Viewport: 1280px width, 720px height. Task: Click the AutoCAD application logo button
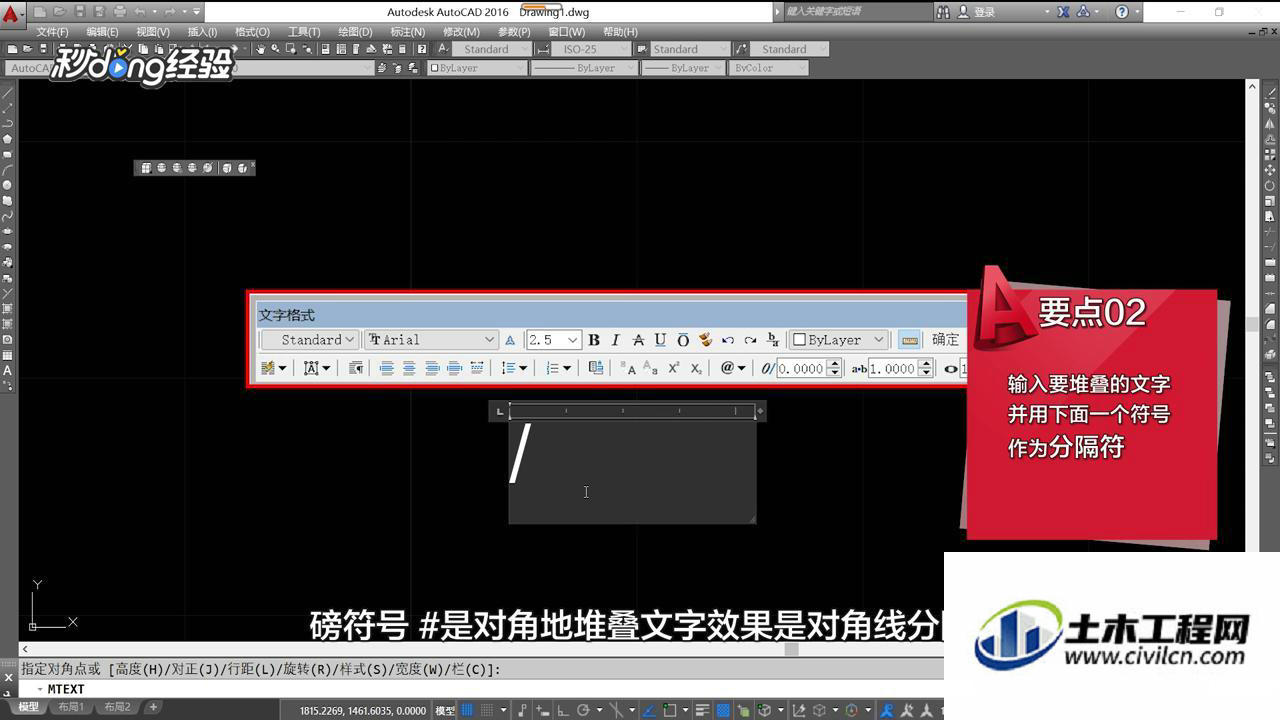tap(10, 13)
